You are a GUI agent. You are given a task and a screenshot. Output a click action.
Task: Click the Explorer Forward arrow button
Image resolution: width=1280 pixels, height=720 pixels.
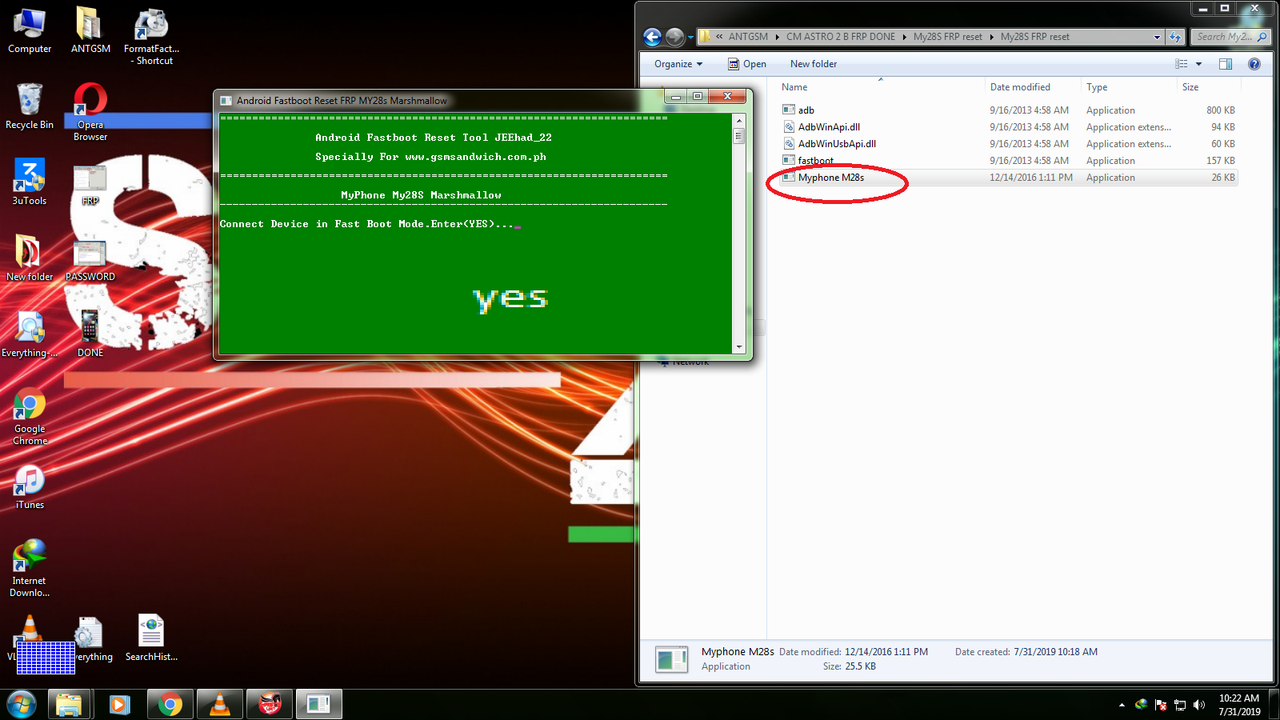[x=676, y=37]
